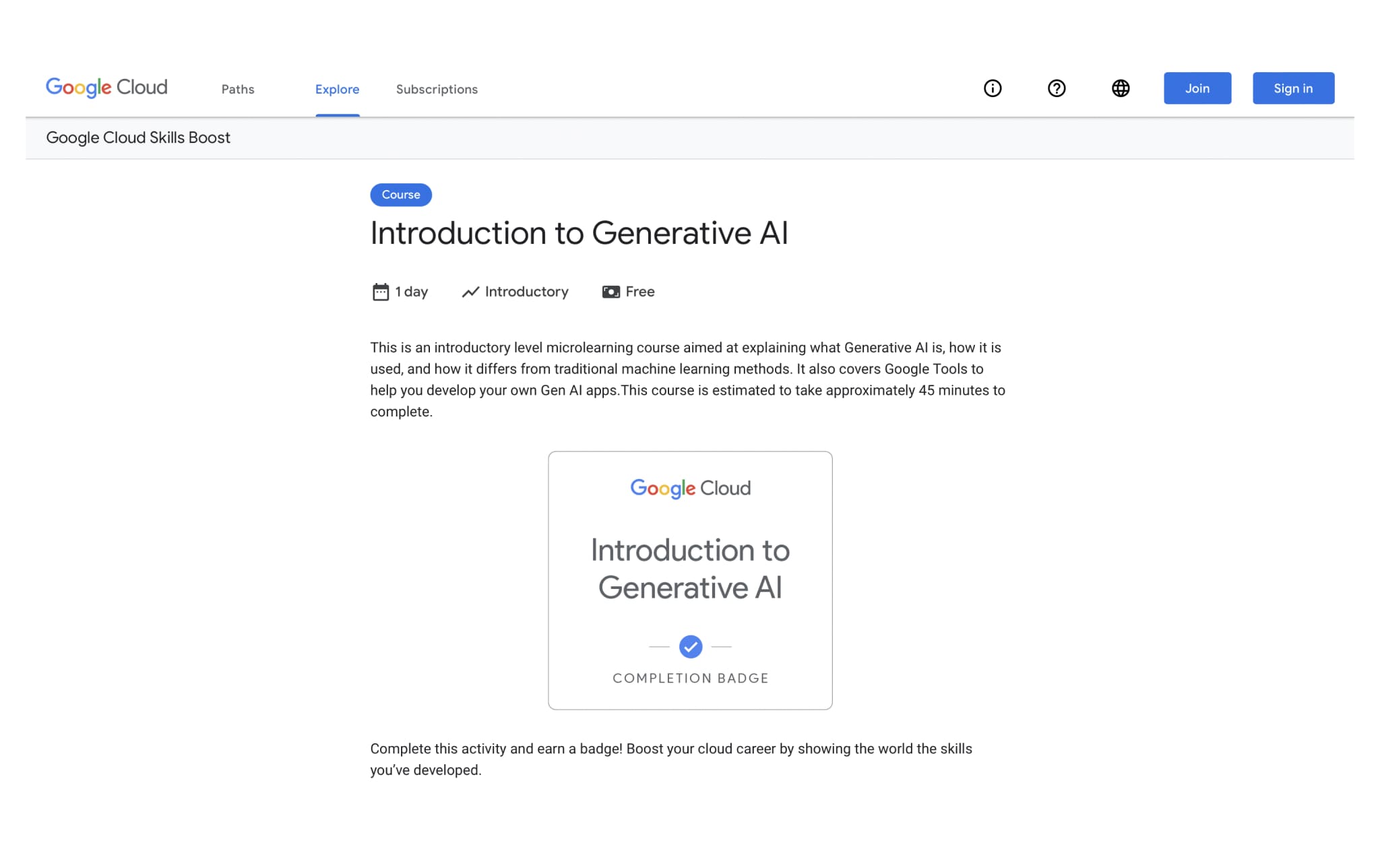1380x868 pixels.
Task: Click the badge title Introduction to Generative AI
Action: [x=690, y=569]
